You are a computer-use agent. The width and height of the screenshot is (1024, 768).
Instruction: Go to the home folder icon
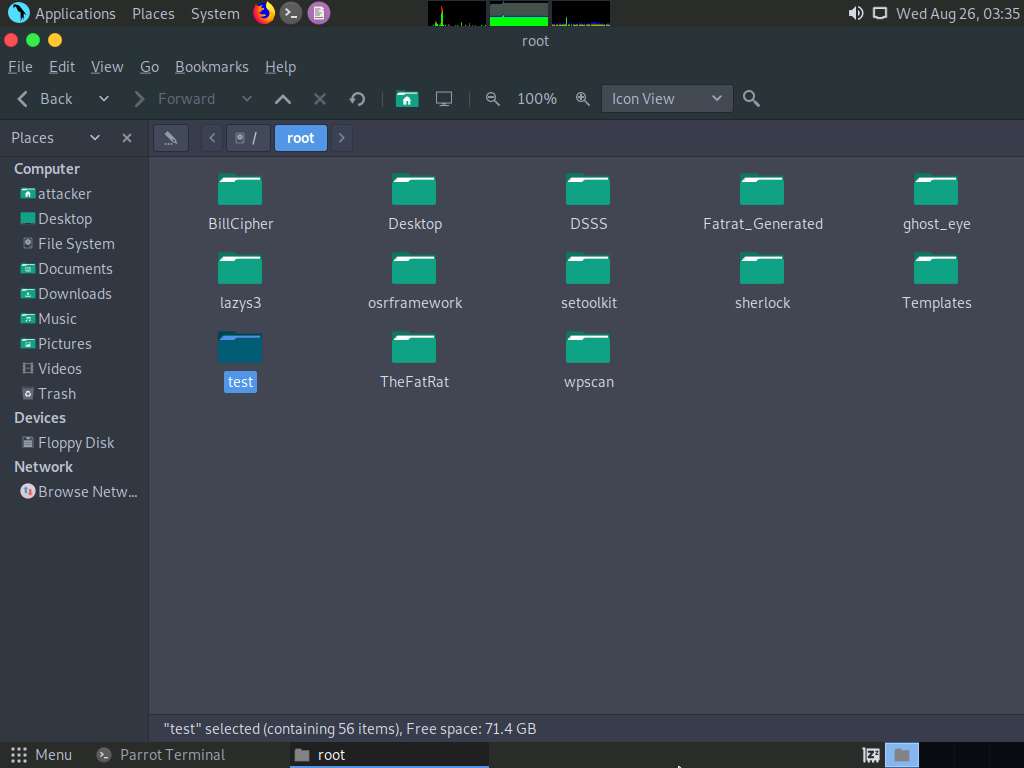click(x=407, y=99)
